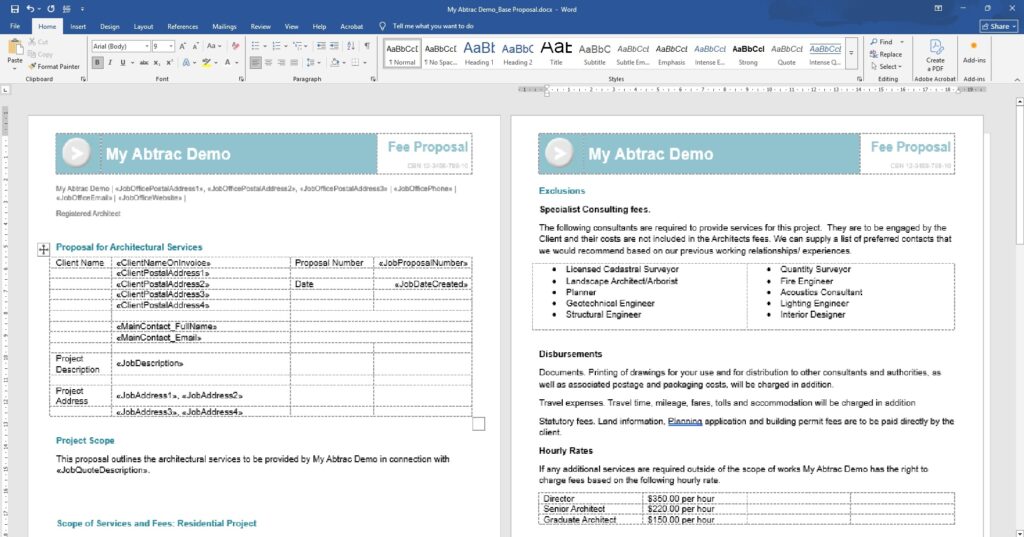This screenshot has height=537, width=1024.
Task: Click the Save icon in quick access toolbar
Action: 13,8
